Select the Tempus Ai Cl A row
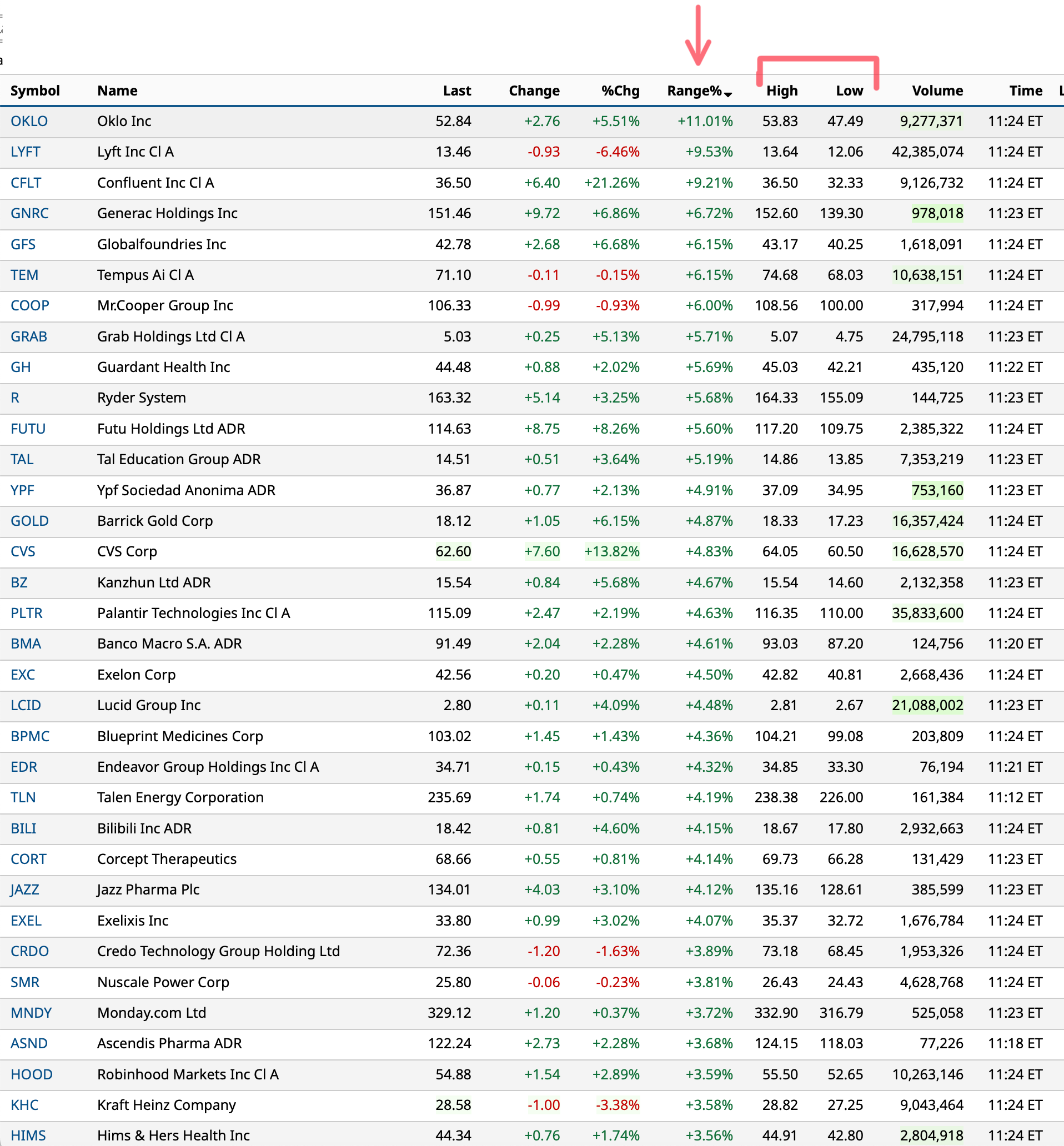Image resolution: width=1064 pixels, height=1146 pixels. pos(145,275)
